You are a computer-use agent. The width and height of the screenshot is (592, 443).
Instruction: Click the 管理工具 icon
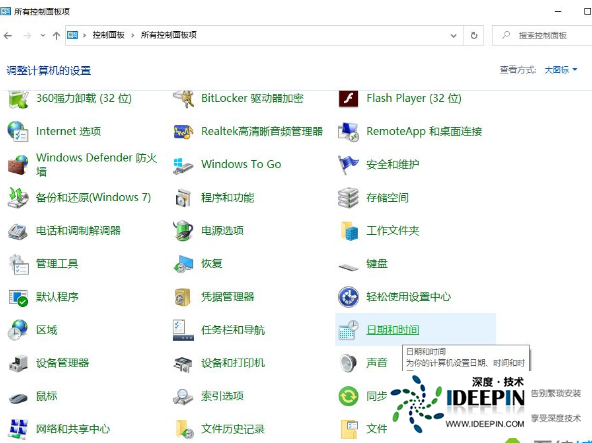click(18, 264)
